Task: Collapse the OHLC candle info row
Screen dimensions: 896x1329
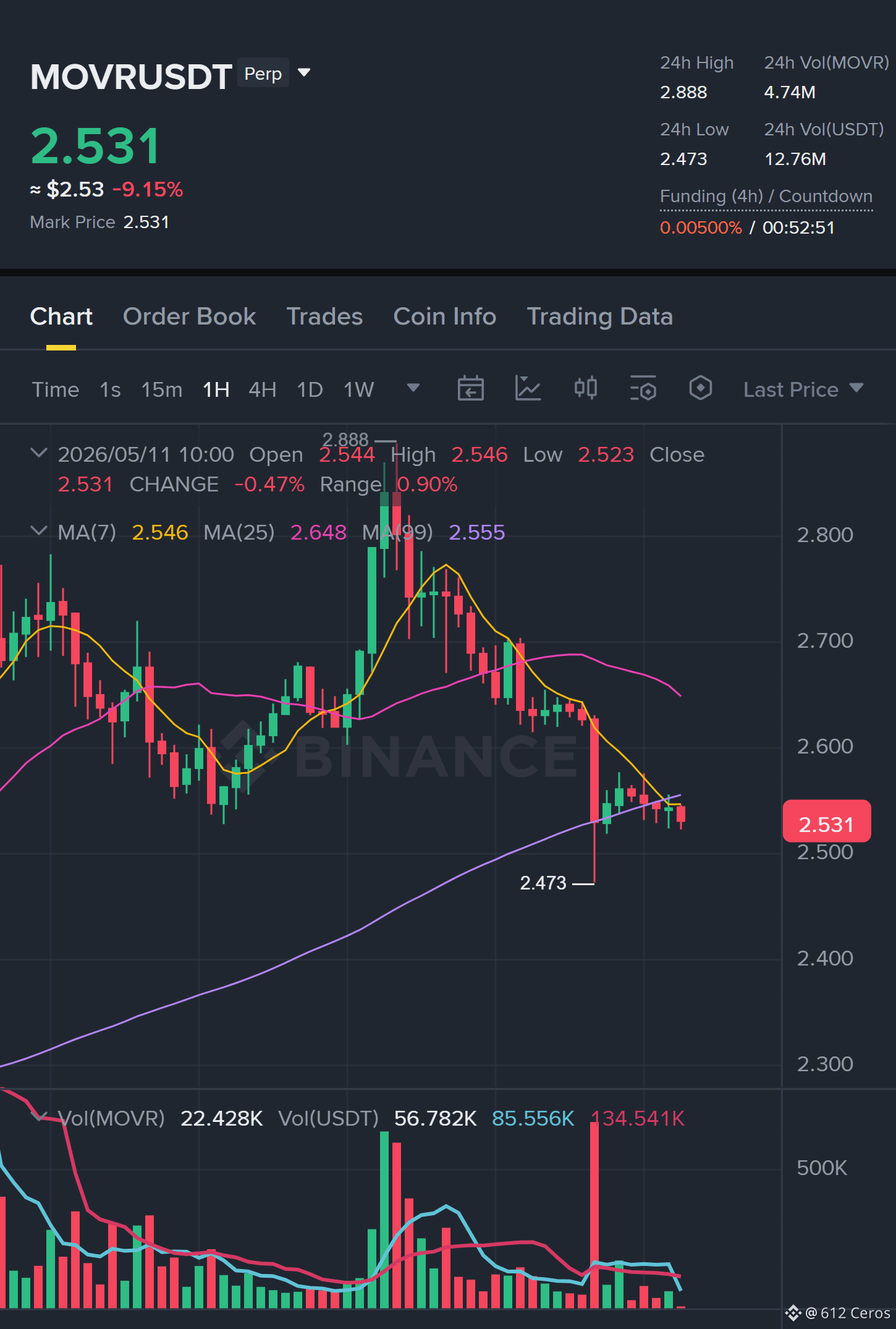Action: click(x=39, y=454)
